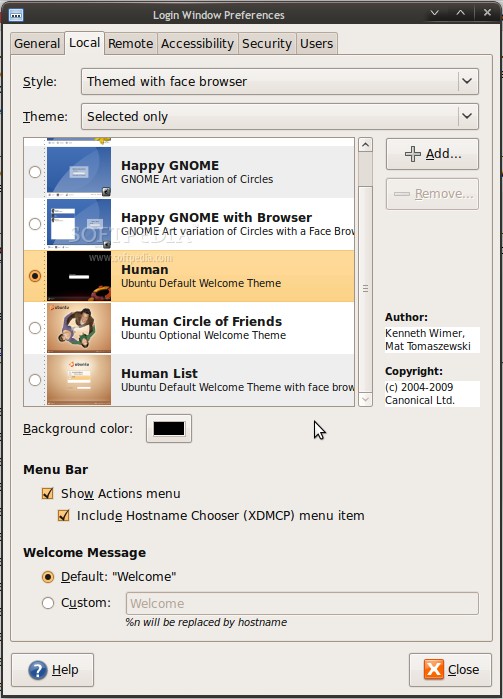503x699 pixels.
Task: Select Default "Welcome" message radio button
Action: [x=48, y=577]
